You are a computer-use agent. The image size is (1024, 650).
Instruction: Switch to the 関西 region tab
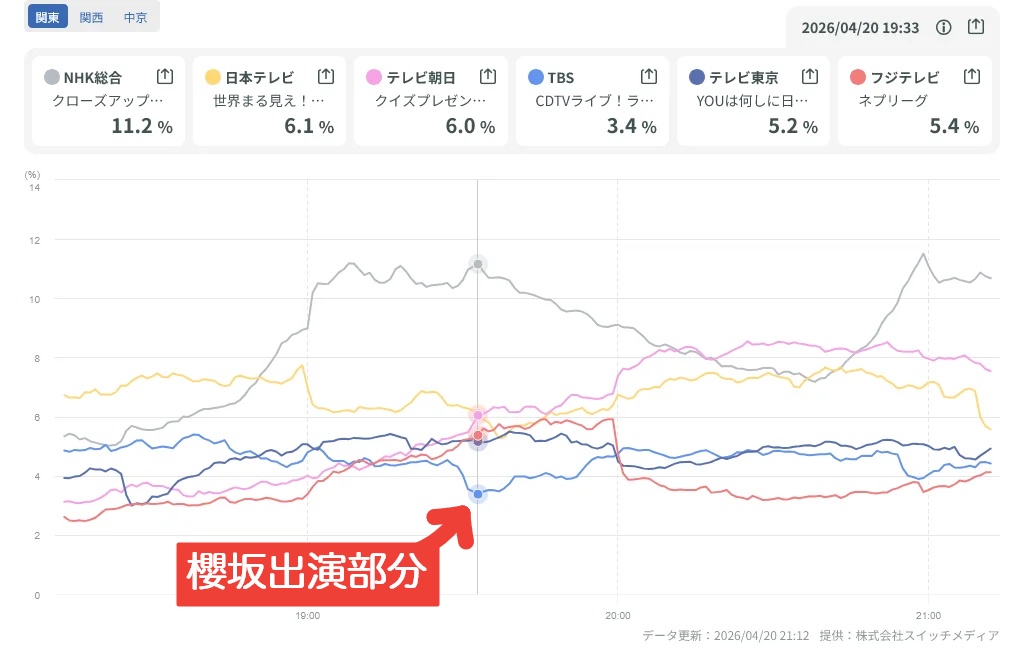tap(91, 17)
